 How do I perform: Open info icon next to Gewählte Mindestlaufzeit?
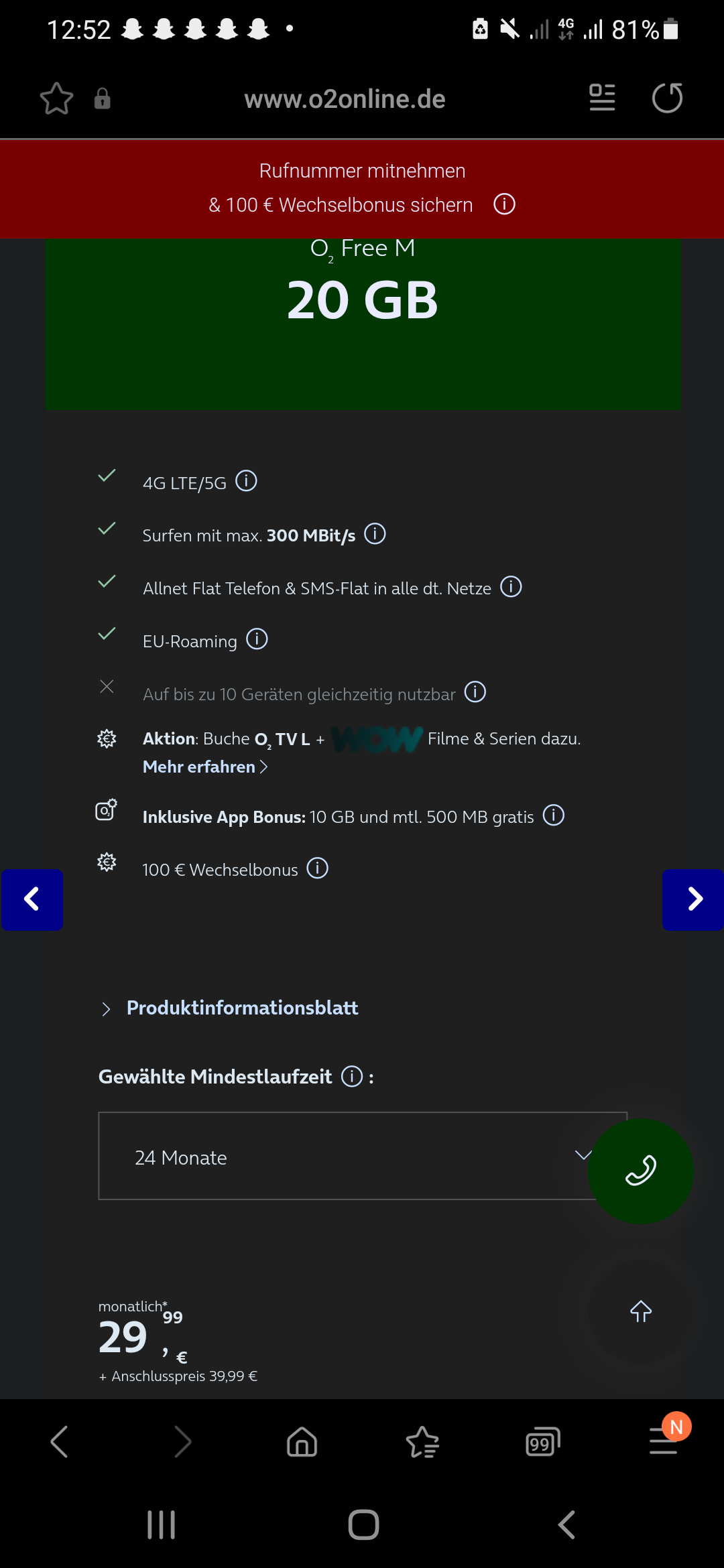[352, 1076]
